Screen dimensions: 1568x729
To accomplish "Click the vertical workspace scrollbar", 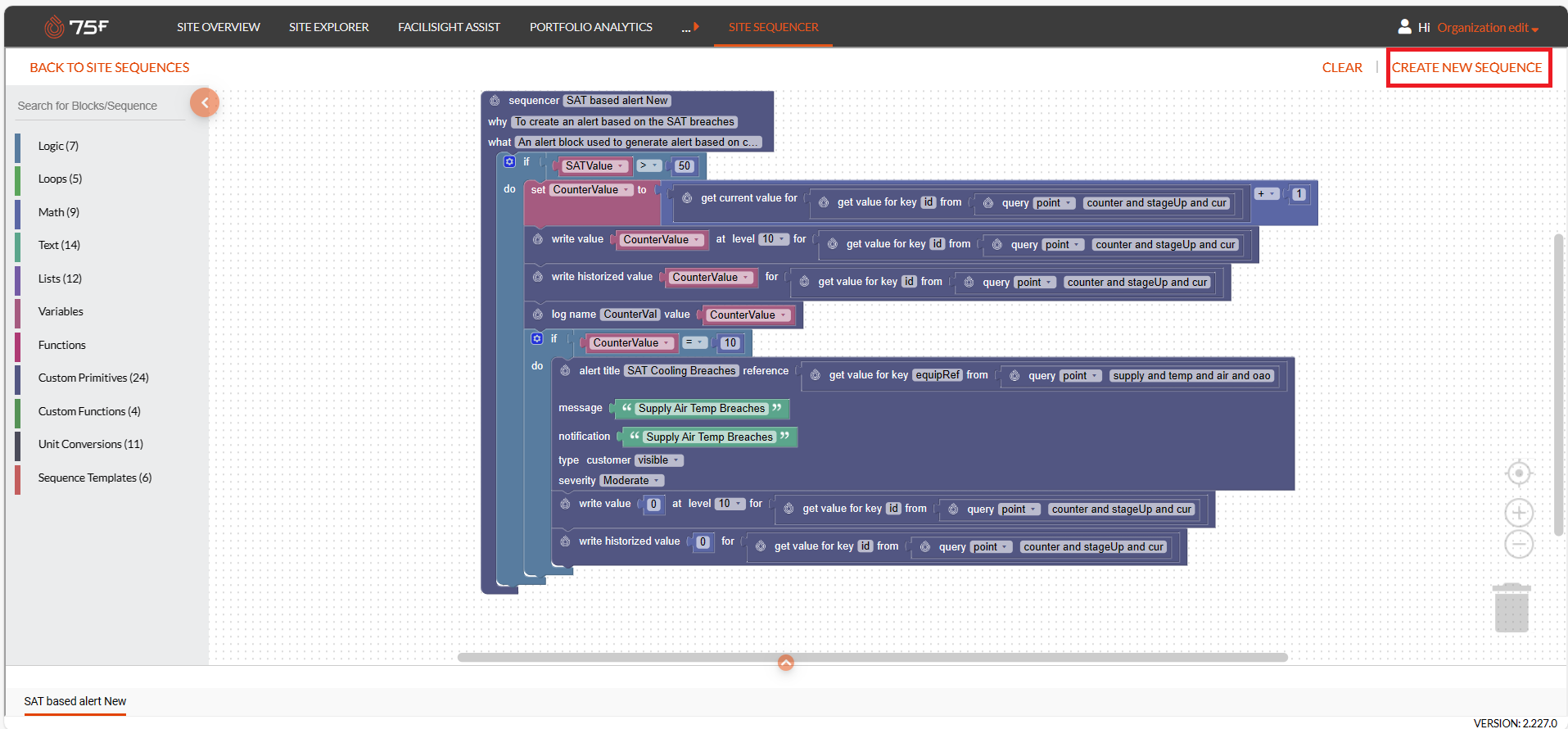I will coord(1558,385).
